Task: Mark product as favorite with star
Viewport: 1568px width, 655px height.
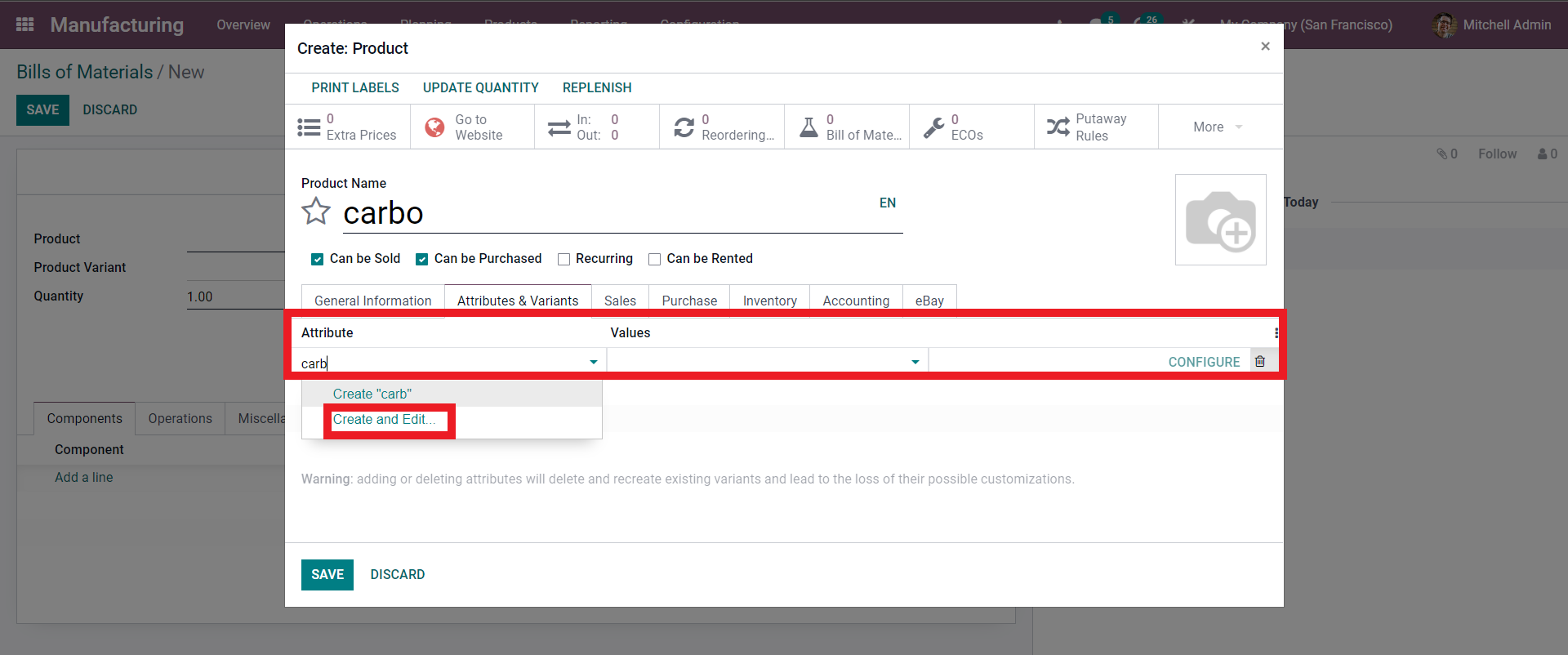Action: 316,211
